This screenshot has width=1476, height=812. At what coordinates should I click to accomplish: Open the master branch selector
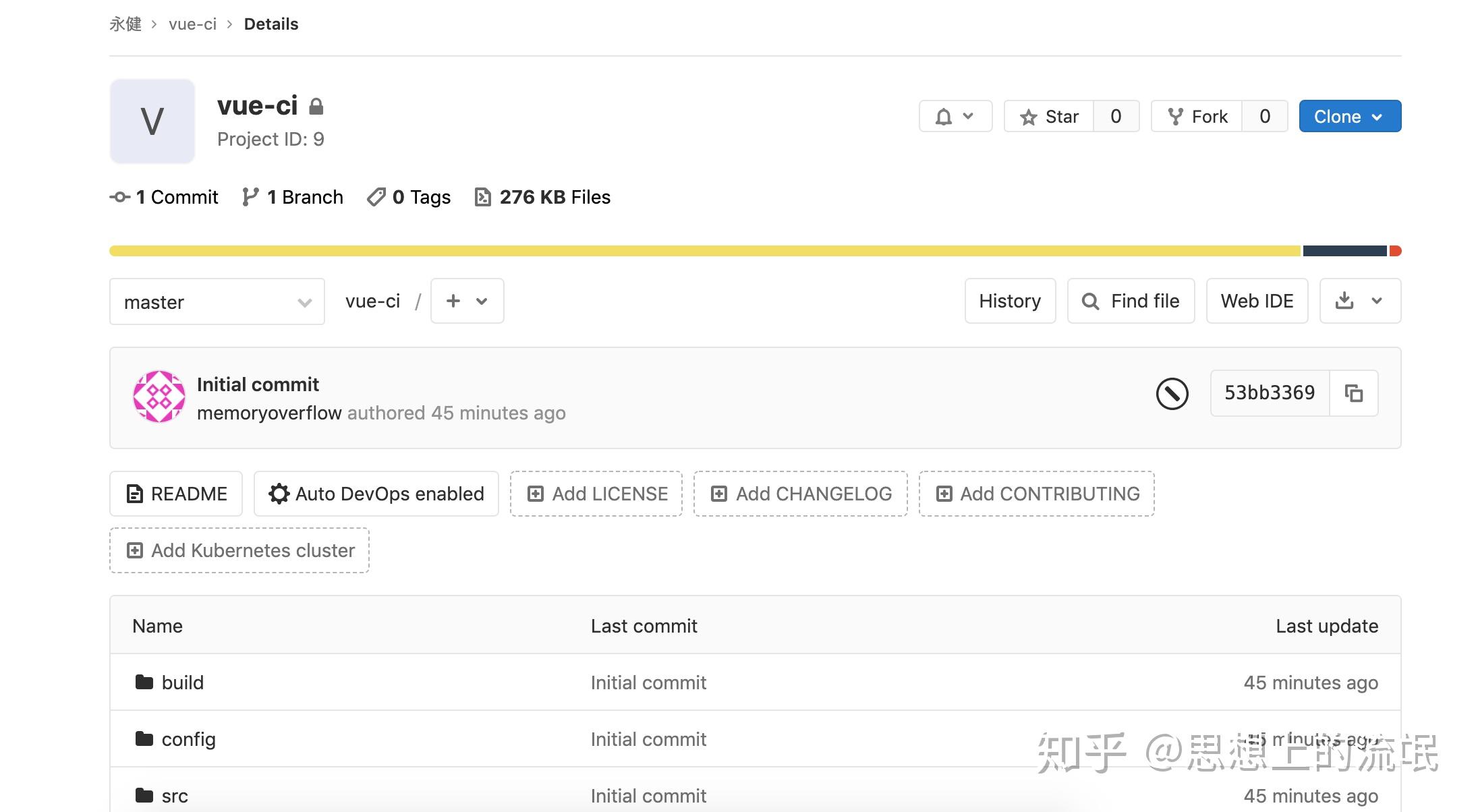click(x=217, y=301)
